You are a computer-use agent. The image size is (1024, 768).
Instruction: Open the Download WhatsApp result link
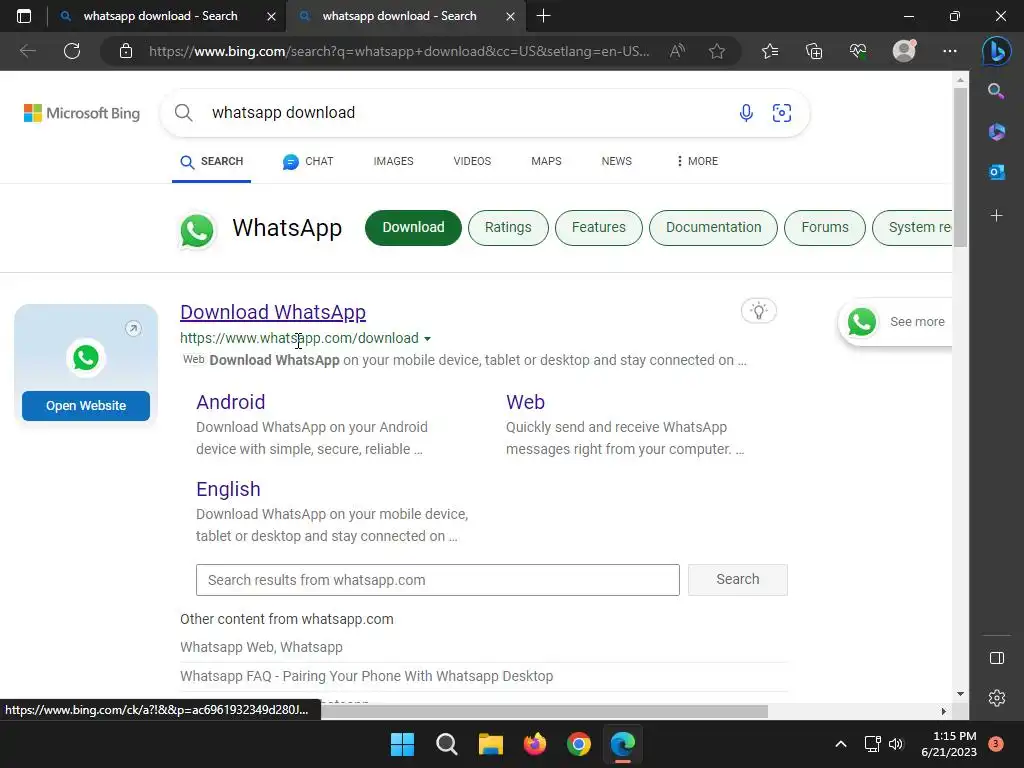coord(273,312)
